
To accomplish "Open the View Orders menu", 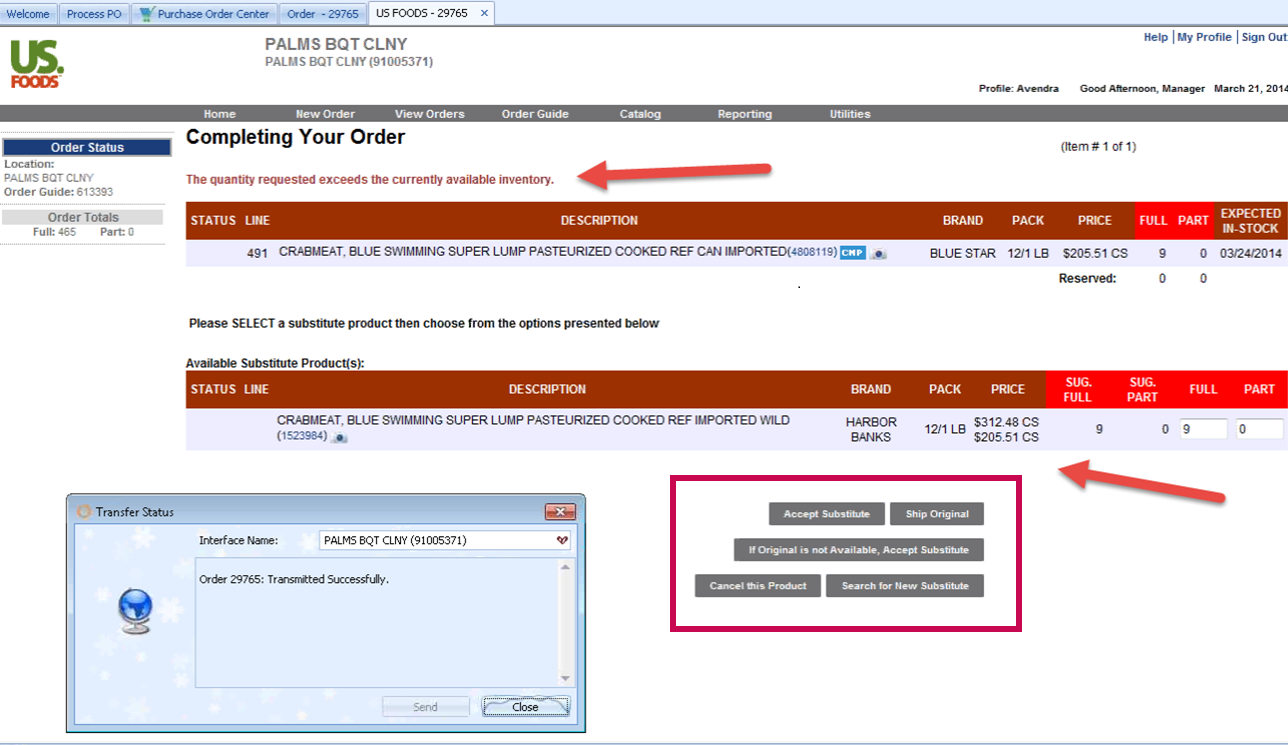I will tap(429, 114).
